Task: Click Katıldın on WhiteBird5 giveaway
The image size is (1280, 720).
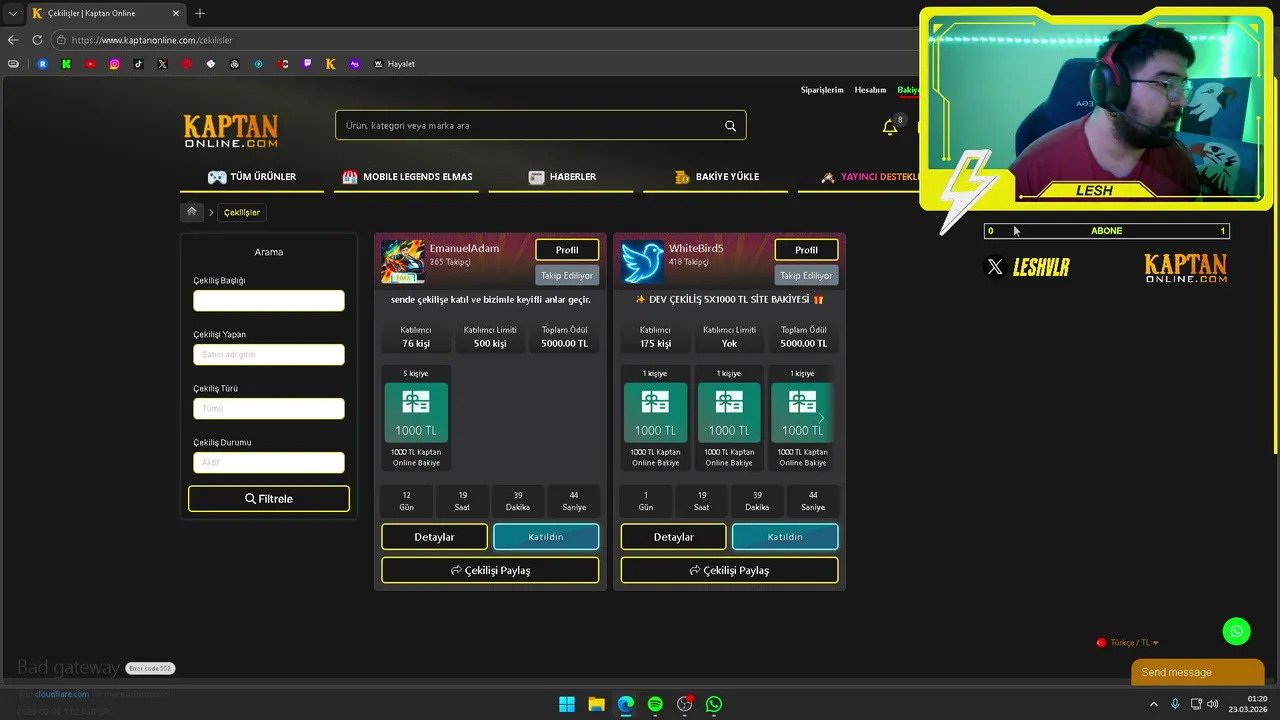Action: coord(785,537)
